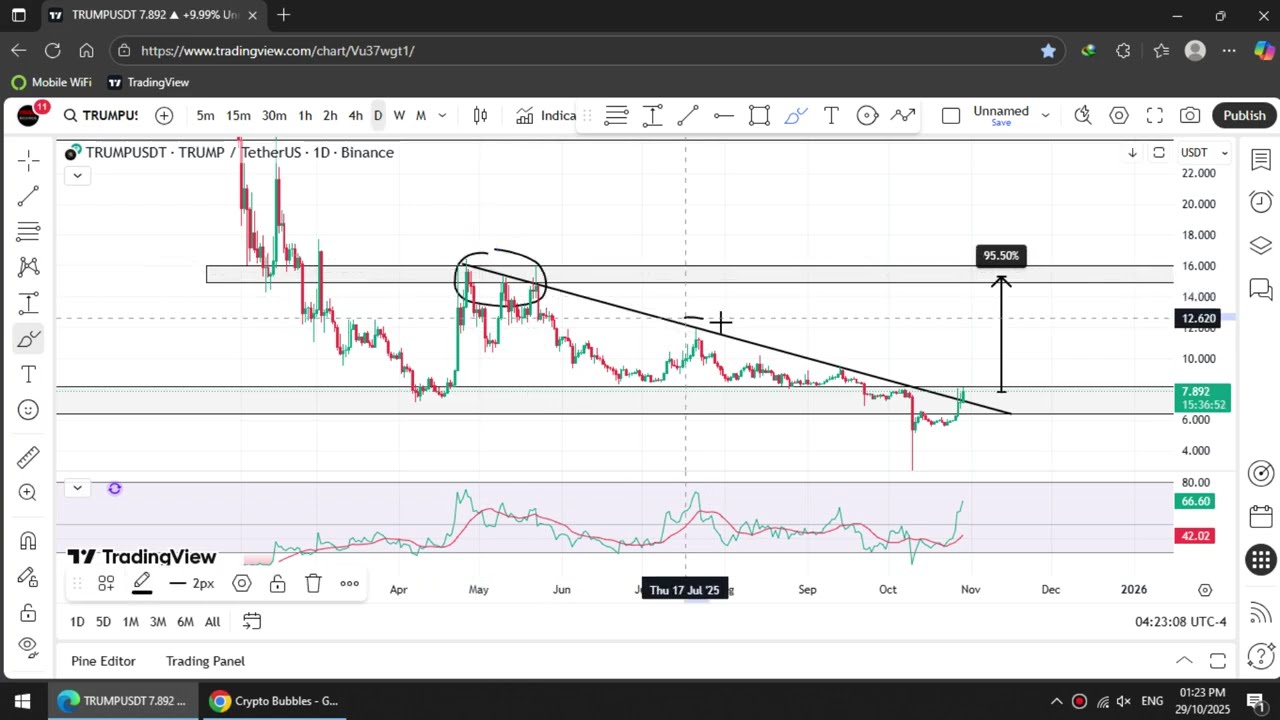This screenshot has width=1280, height=720.
Task: Open the watchlist panel in right sidebar
Action: tap(1260, 160)
